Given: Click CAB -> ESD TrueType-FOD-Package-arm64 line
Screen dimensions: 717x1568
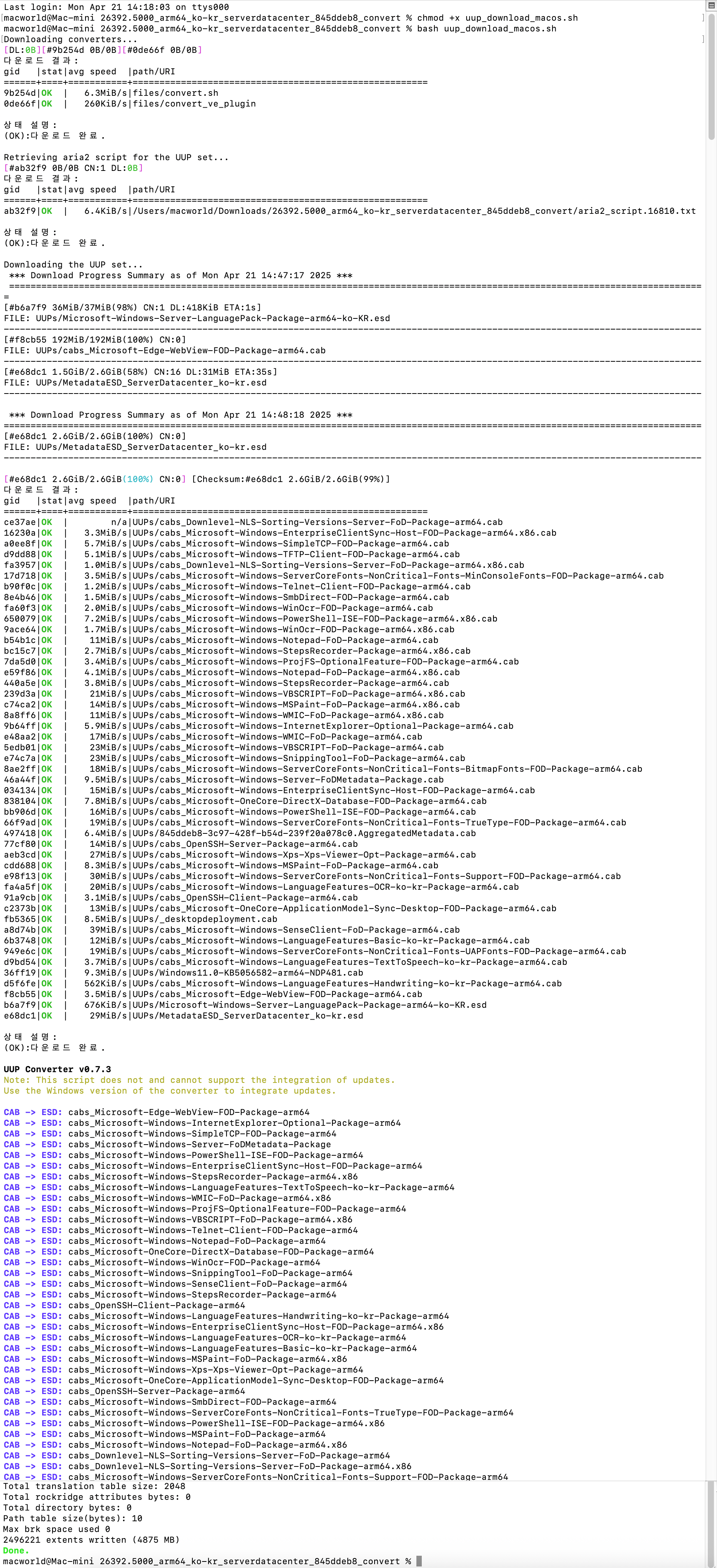Looking at the screenshot, I should 258,1413.
